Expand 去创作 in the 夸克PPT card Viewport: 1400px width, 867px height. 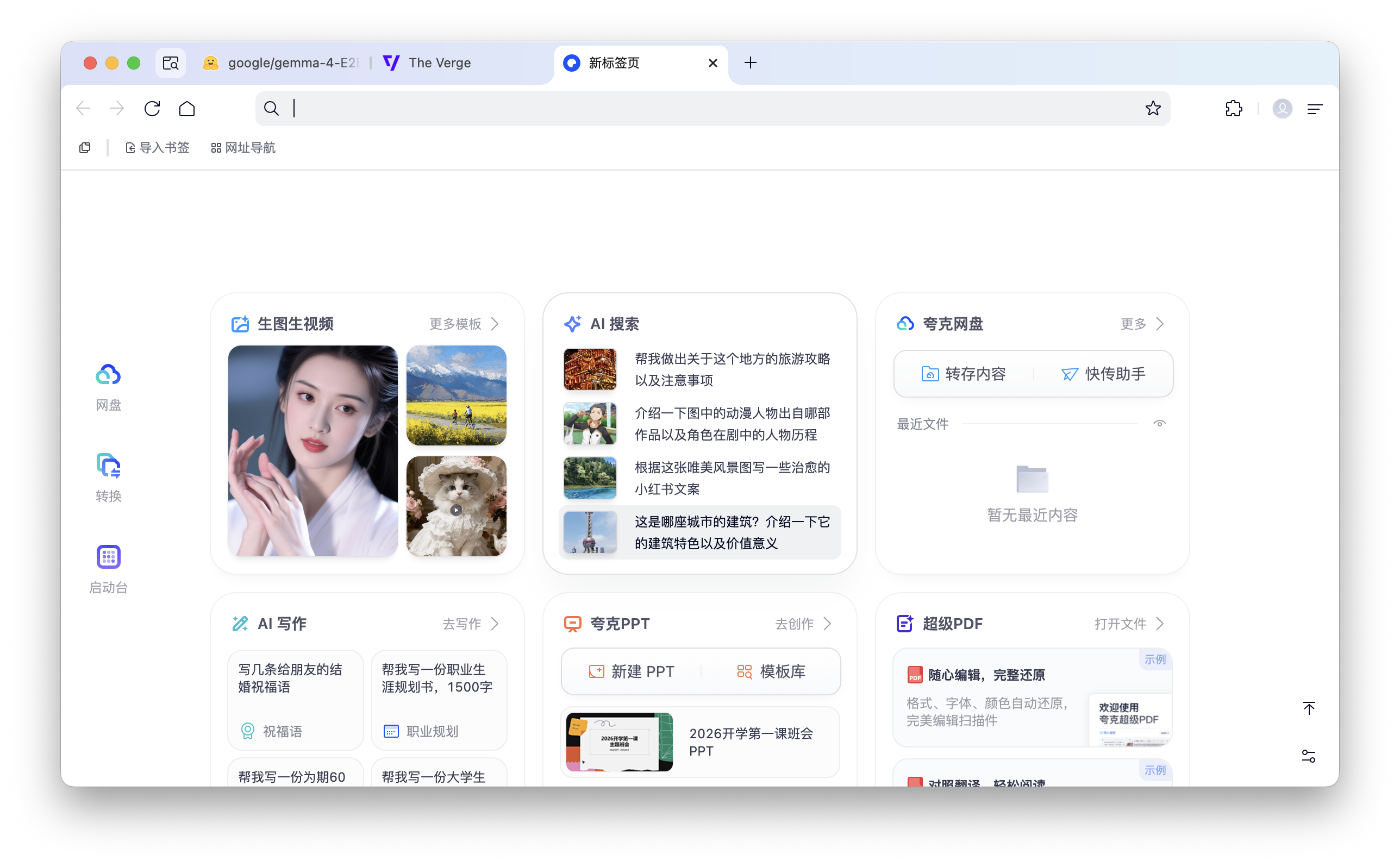803,624
